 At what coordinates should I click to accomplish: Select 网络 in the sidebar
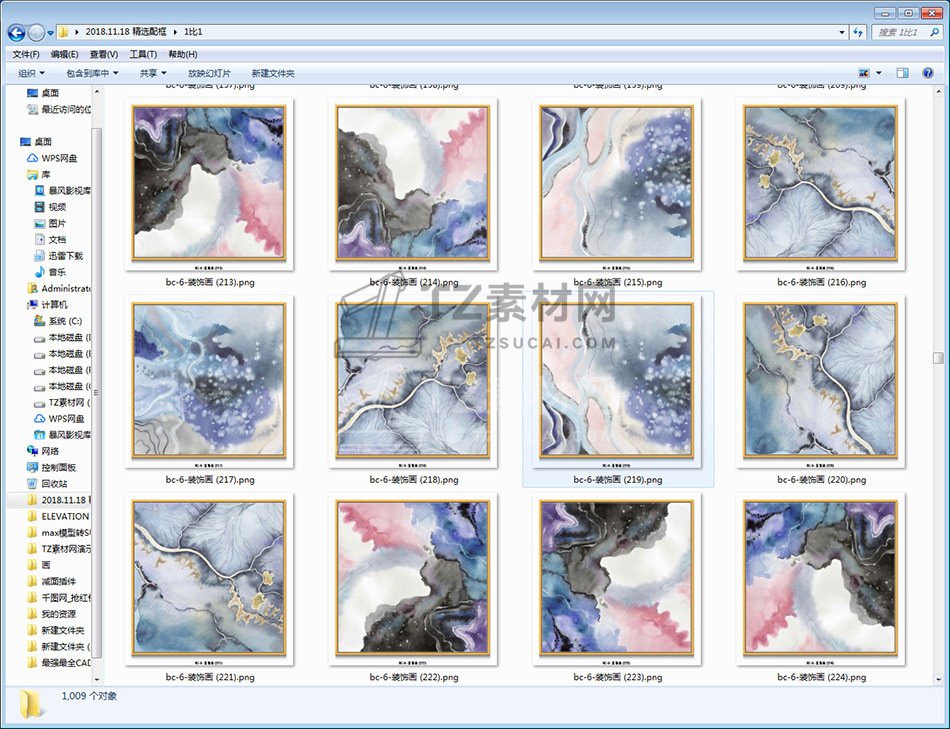pyautogui.click(x=43, y=451)
